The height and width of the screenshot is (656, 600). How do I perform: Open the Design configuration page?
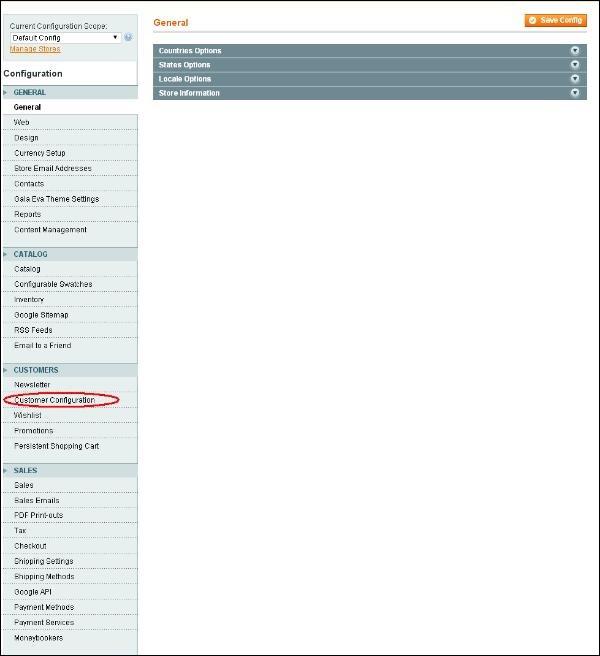[26, 138]
